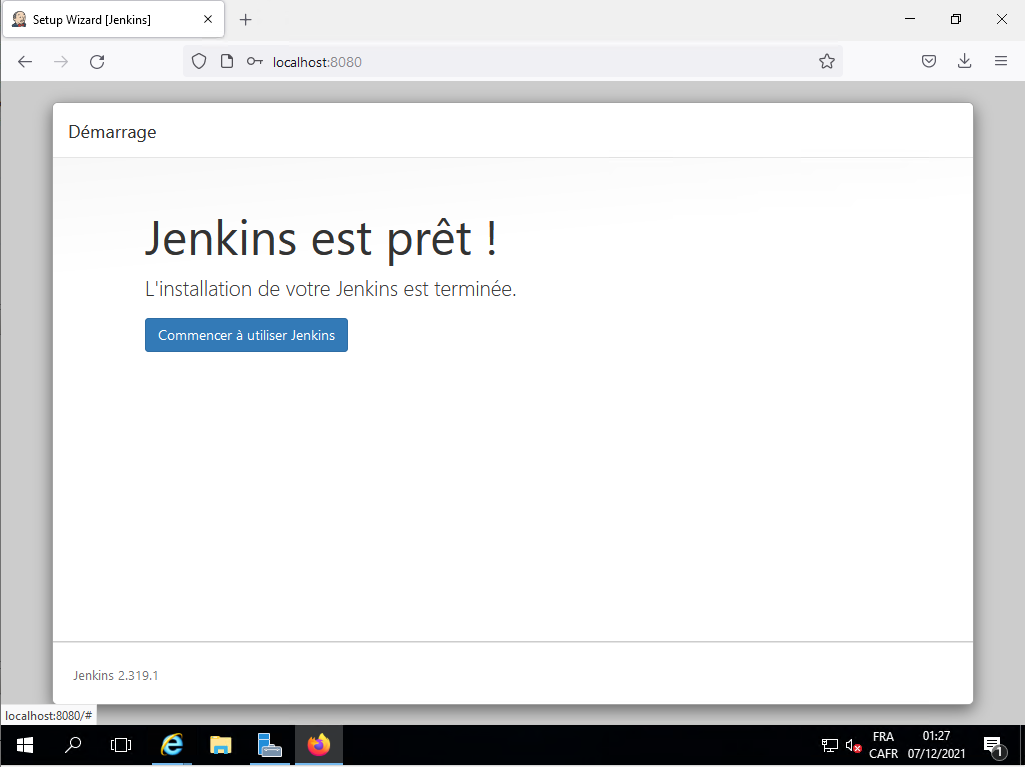Open File Explorer from the taskbar
Image resolution: width=1025 pixels, height=767 pixels.
[x=221, y=745]
